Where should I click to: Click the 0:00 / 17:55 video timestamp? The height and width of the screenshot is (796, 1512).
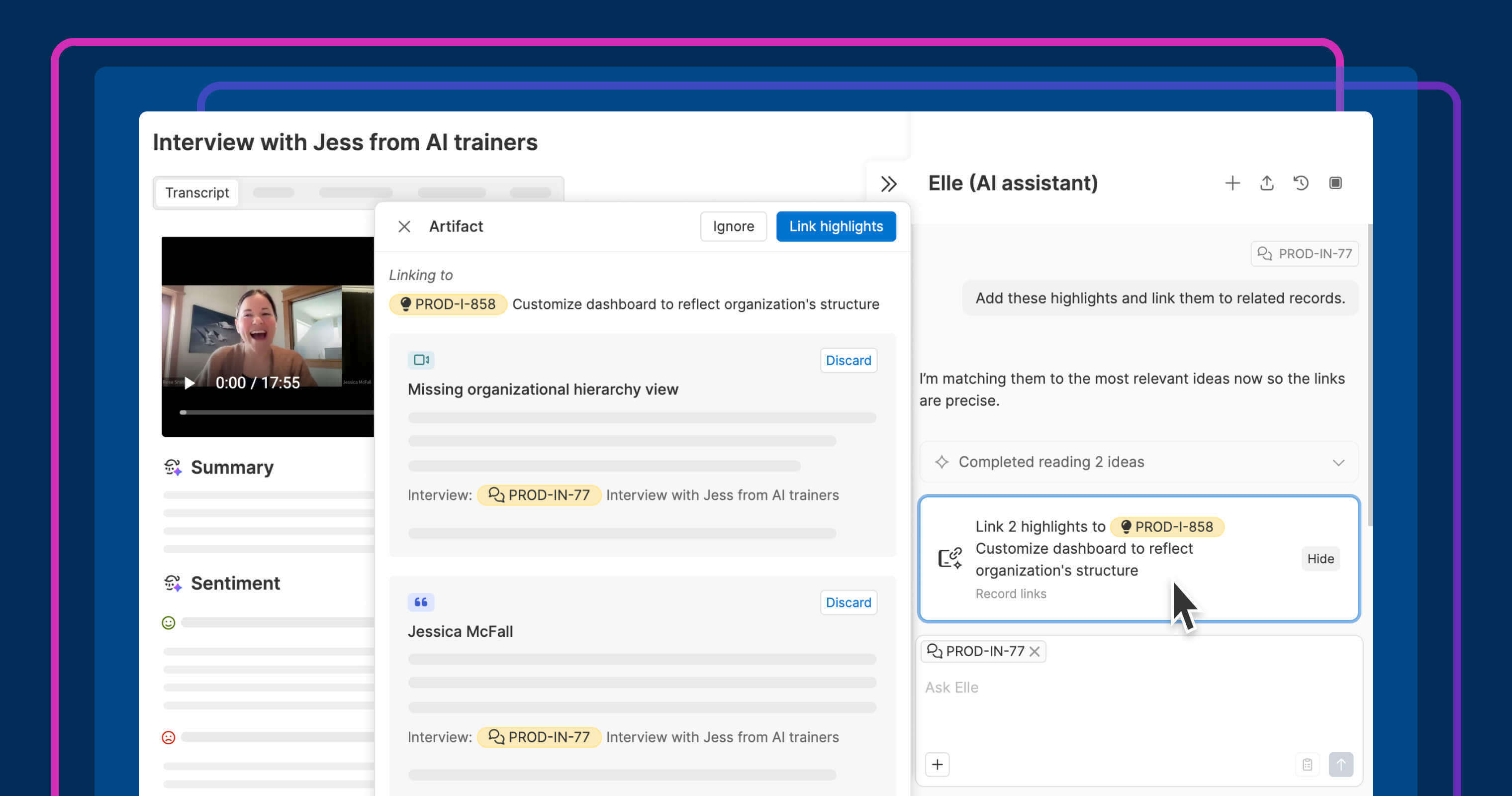(258, 383)
